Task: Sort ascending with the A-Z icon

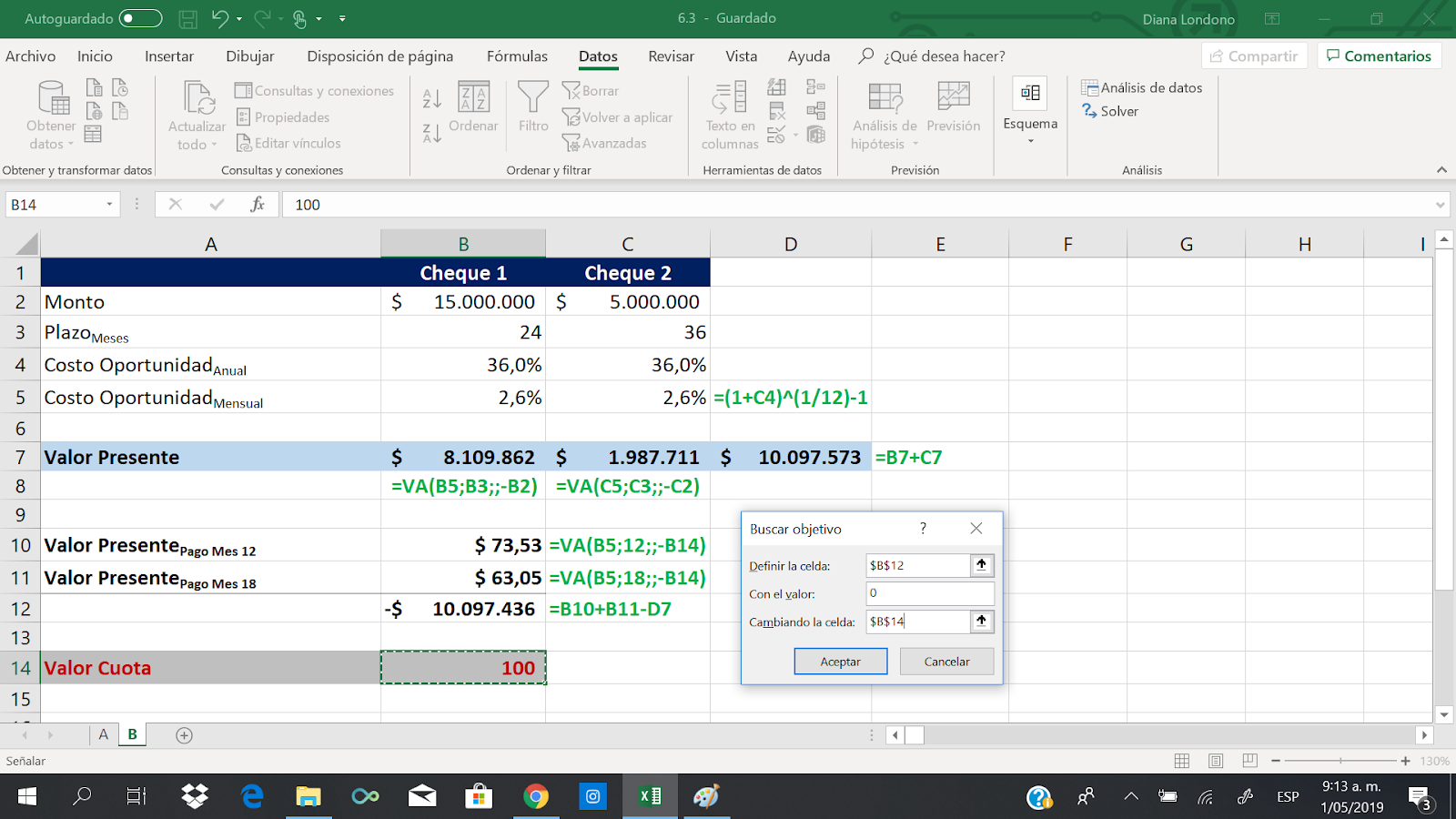Action: (x=430, y=95)
